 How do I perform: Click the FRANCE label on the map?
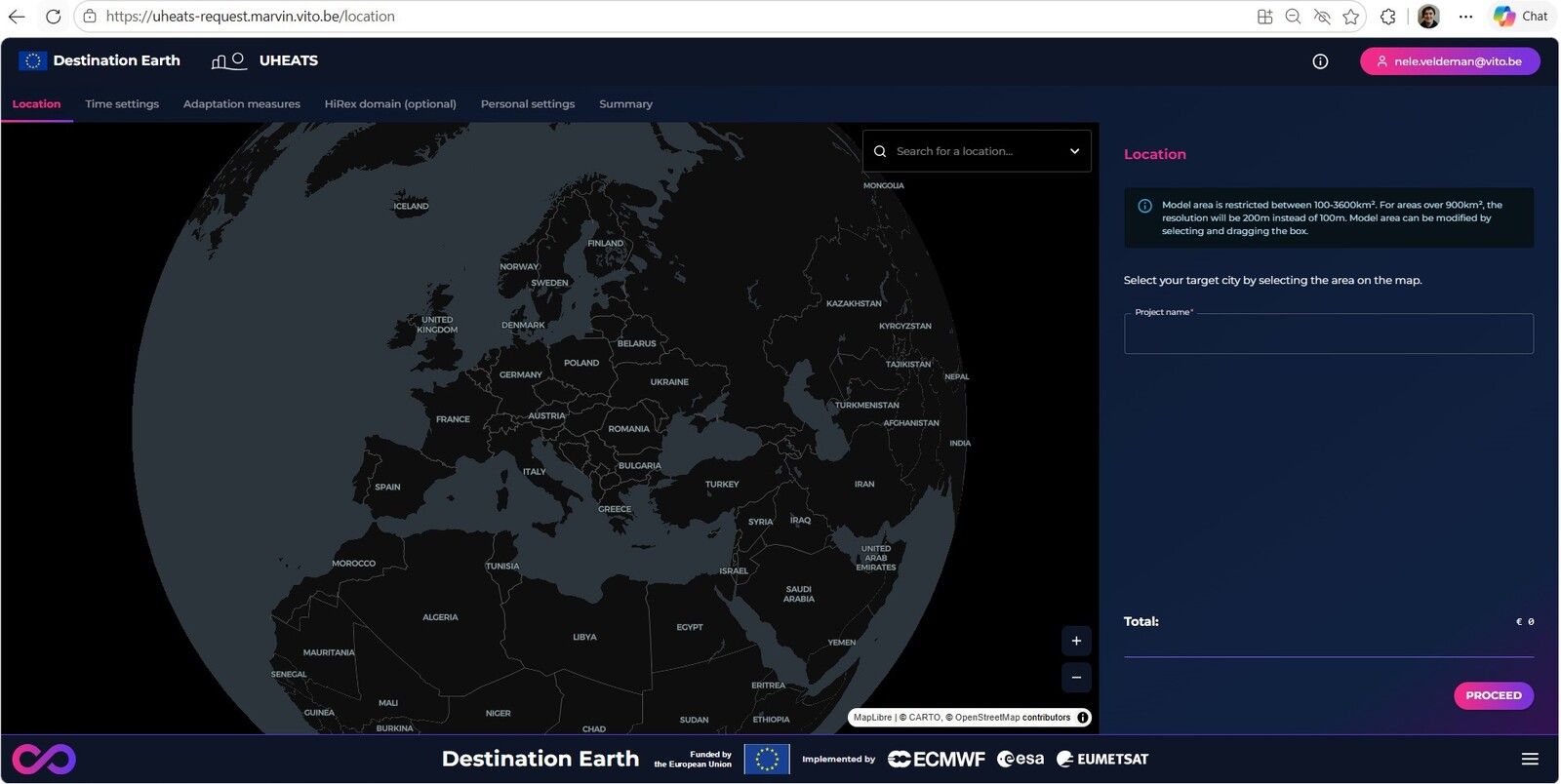(x=453, y=419)
